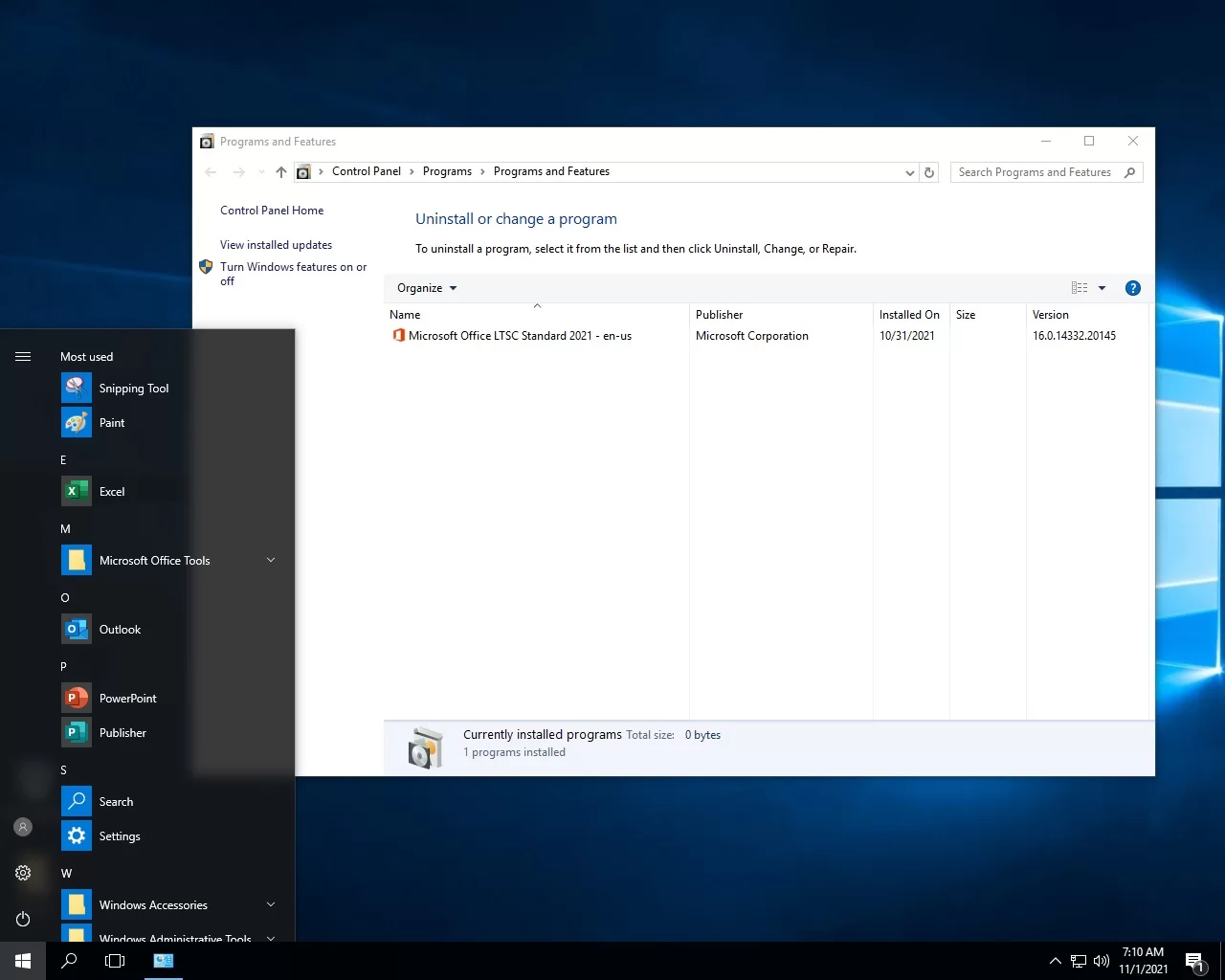
Task: Open Excel from the app list
Action: click(111, 492)
